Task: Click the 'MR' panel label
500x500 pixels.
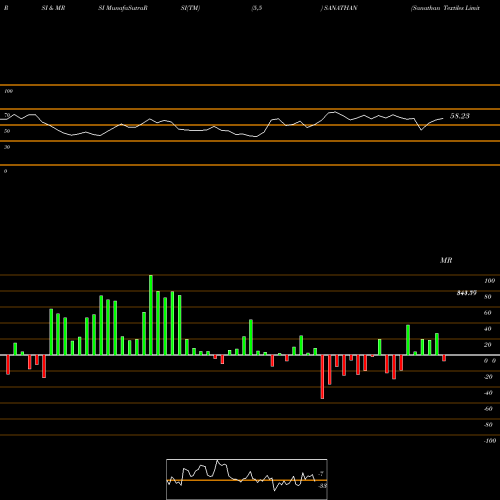Action: [446, 260]
